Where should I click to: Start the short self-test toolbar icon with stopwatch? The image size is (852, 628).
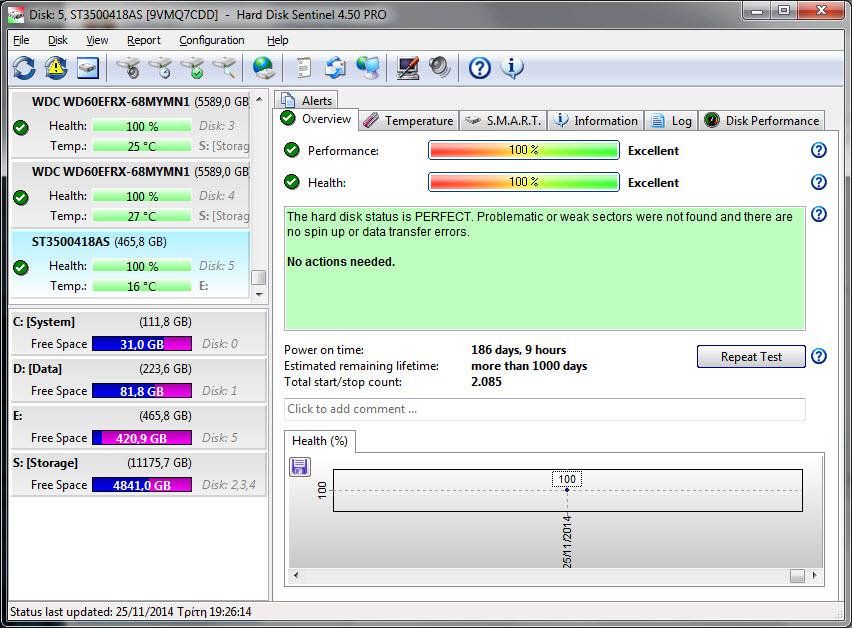click(128, 68)
